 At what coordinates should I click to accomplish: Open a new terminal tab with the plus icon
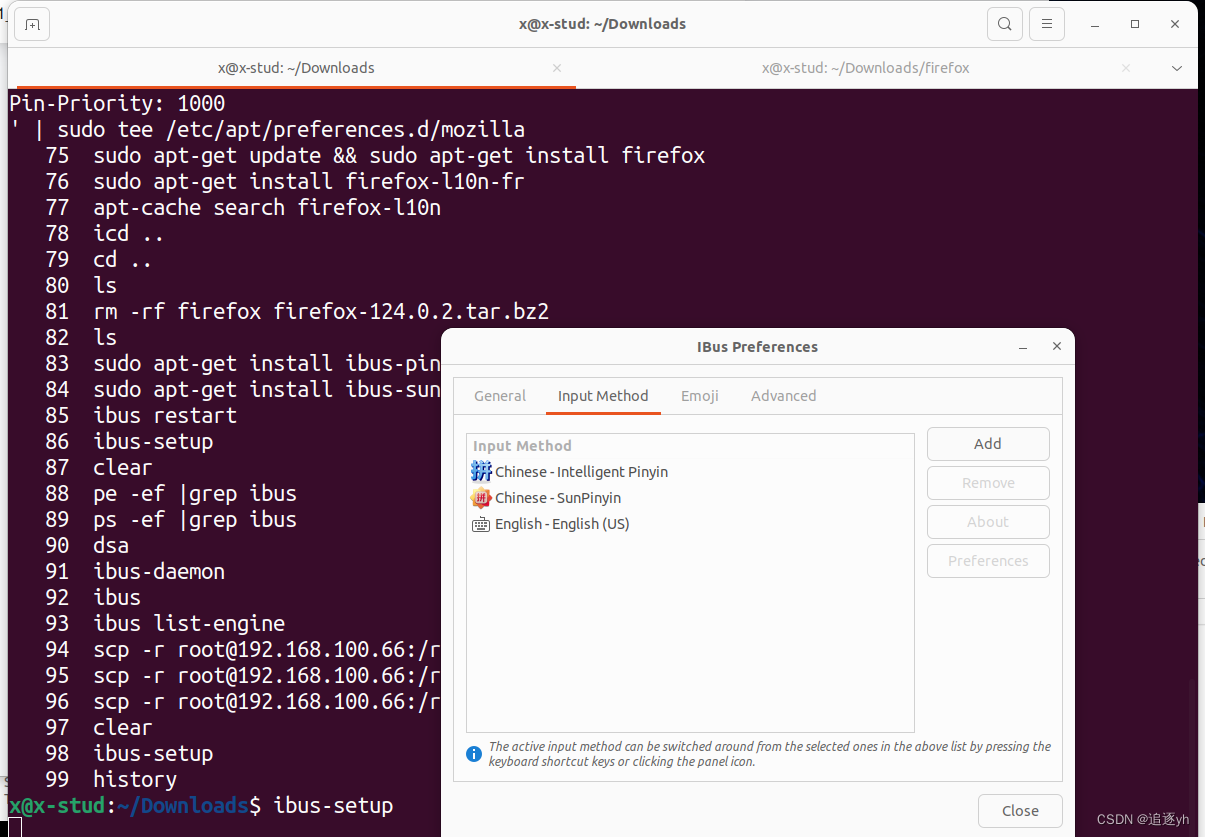pos(31,24)
